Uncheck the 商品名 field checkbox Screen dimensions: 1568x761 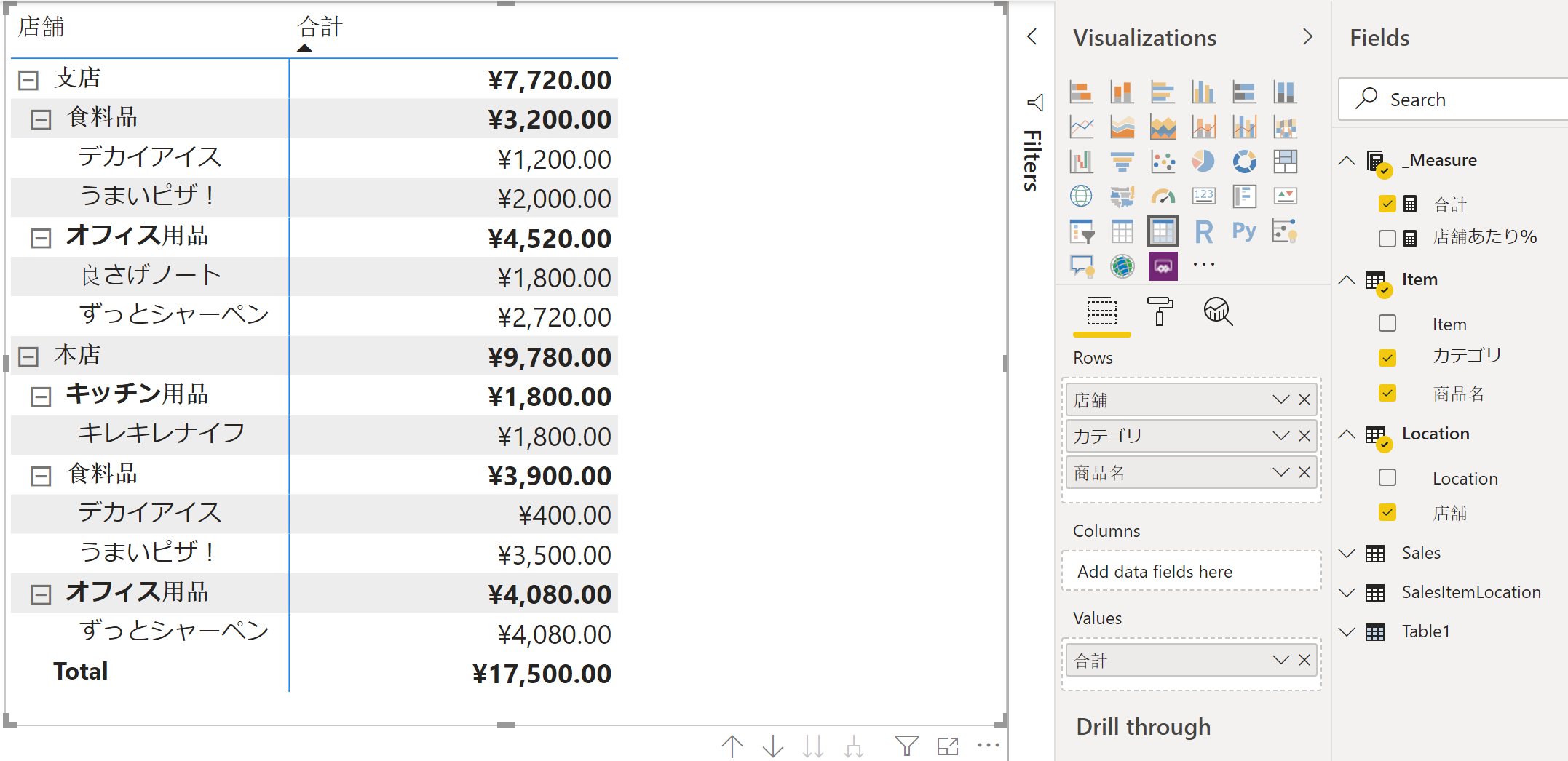(x=1387, y=393)
